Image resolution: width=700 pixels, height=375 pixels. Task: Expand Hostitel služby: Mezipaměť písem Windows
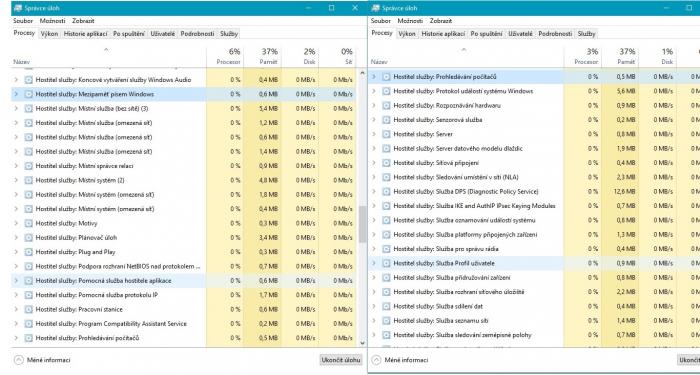coord(16,94)
